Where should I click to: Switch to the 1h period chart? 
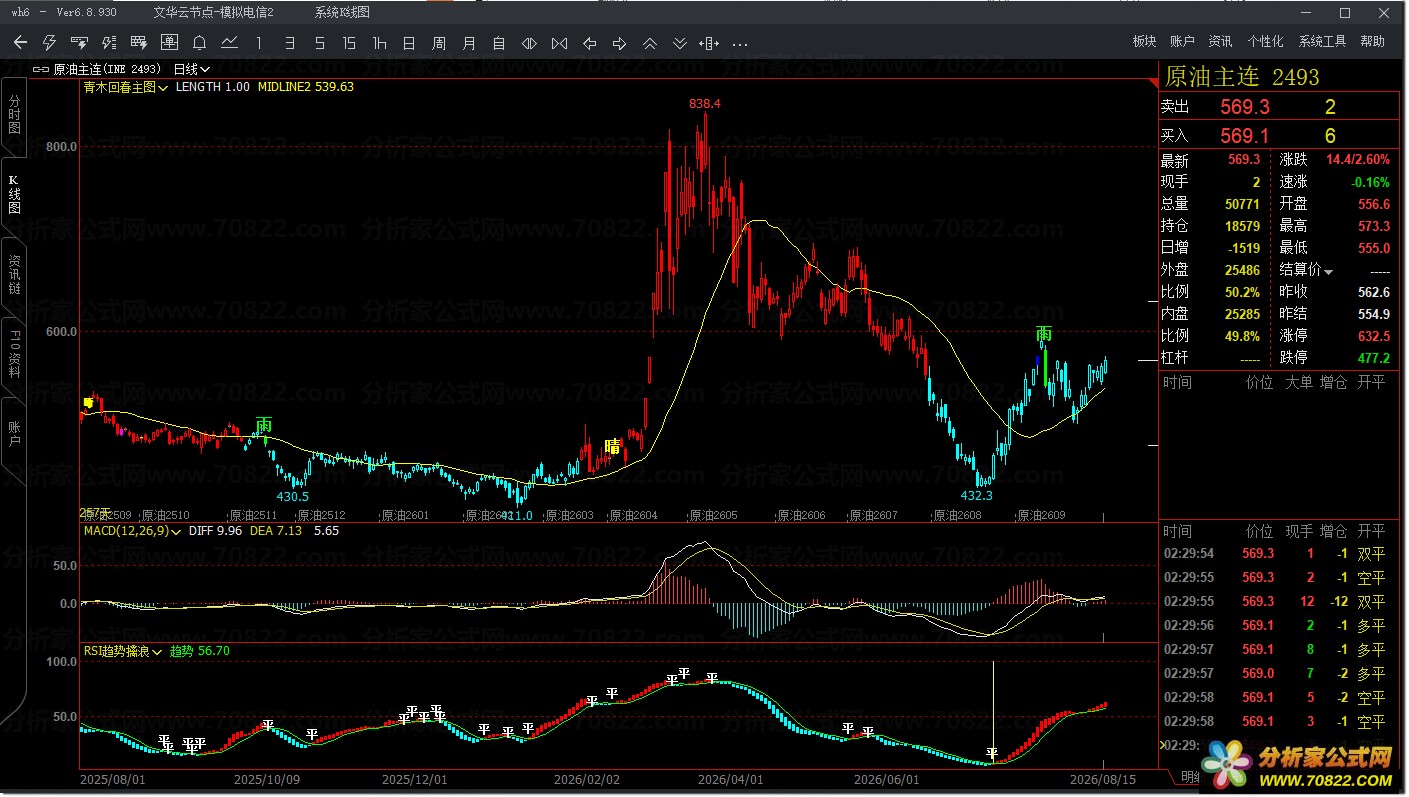pos(379,43)
